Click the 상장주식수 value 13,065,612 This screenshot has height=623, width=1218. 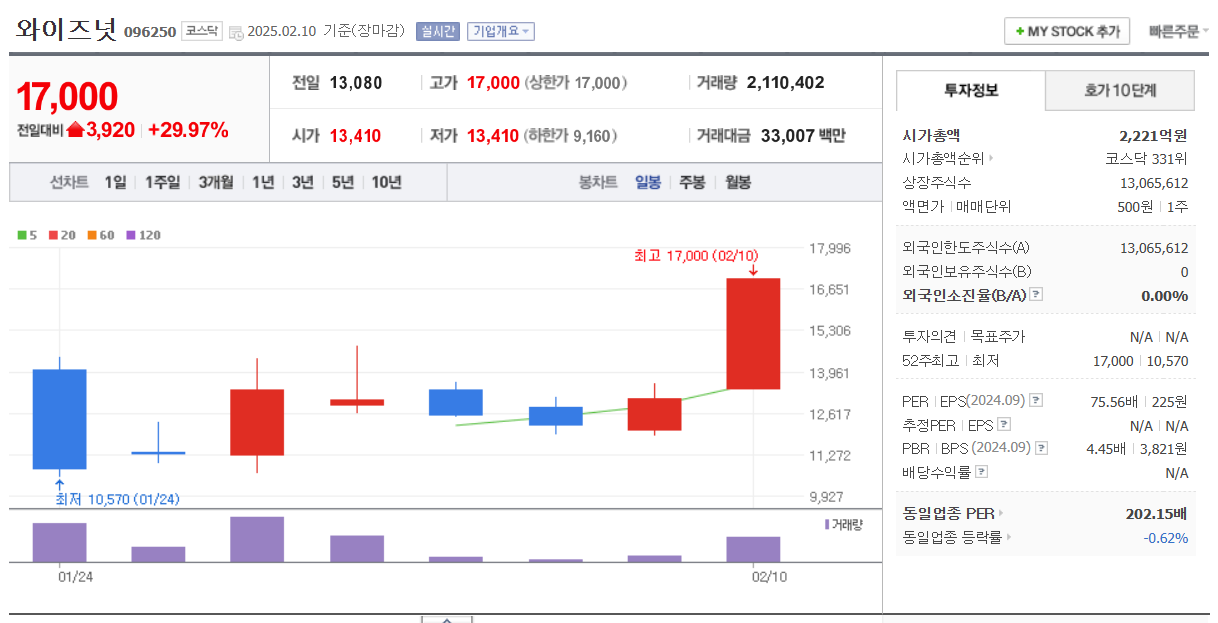click(x=1154, y=182)
